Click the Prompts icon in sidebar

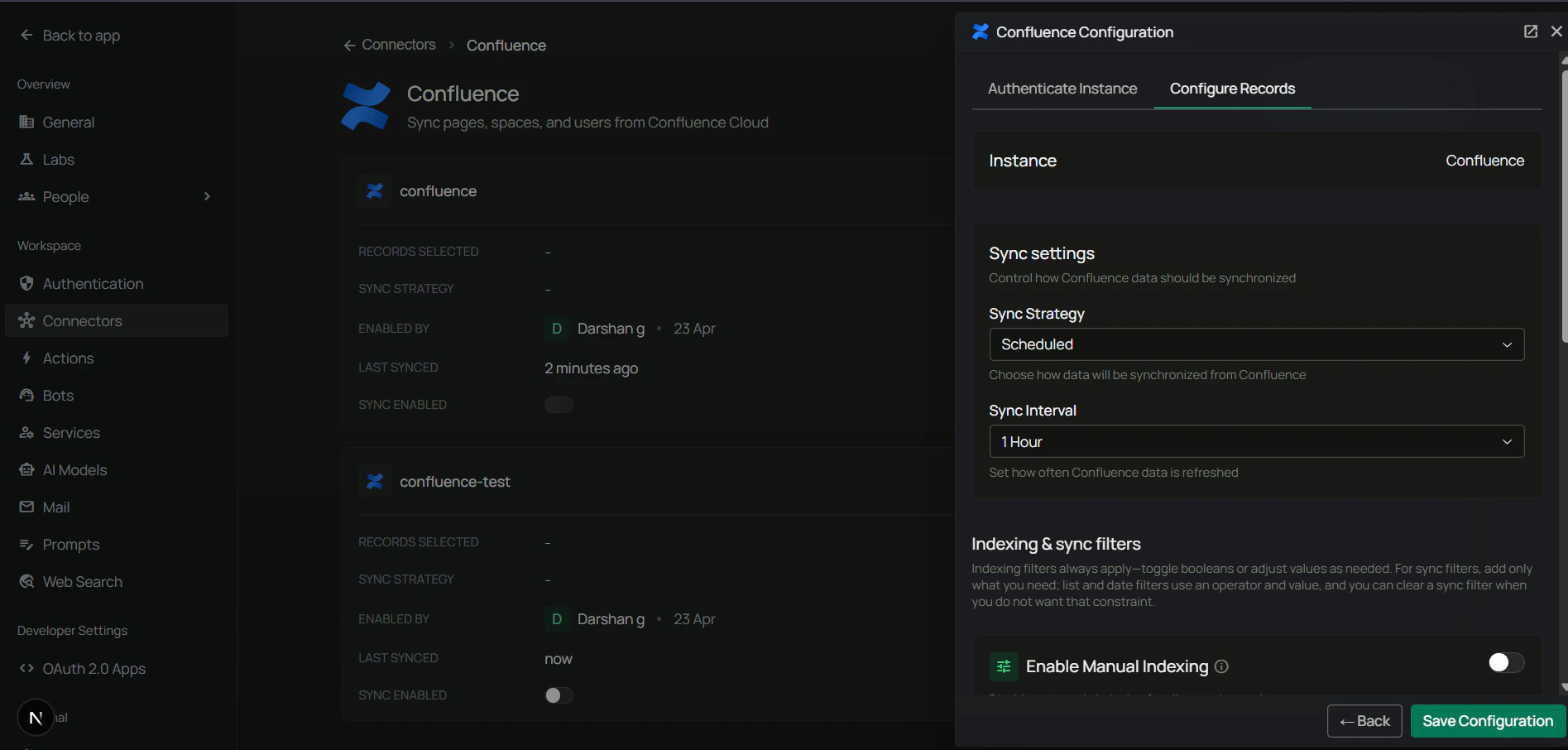coord(26,544)
